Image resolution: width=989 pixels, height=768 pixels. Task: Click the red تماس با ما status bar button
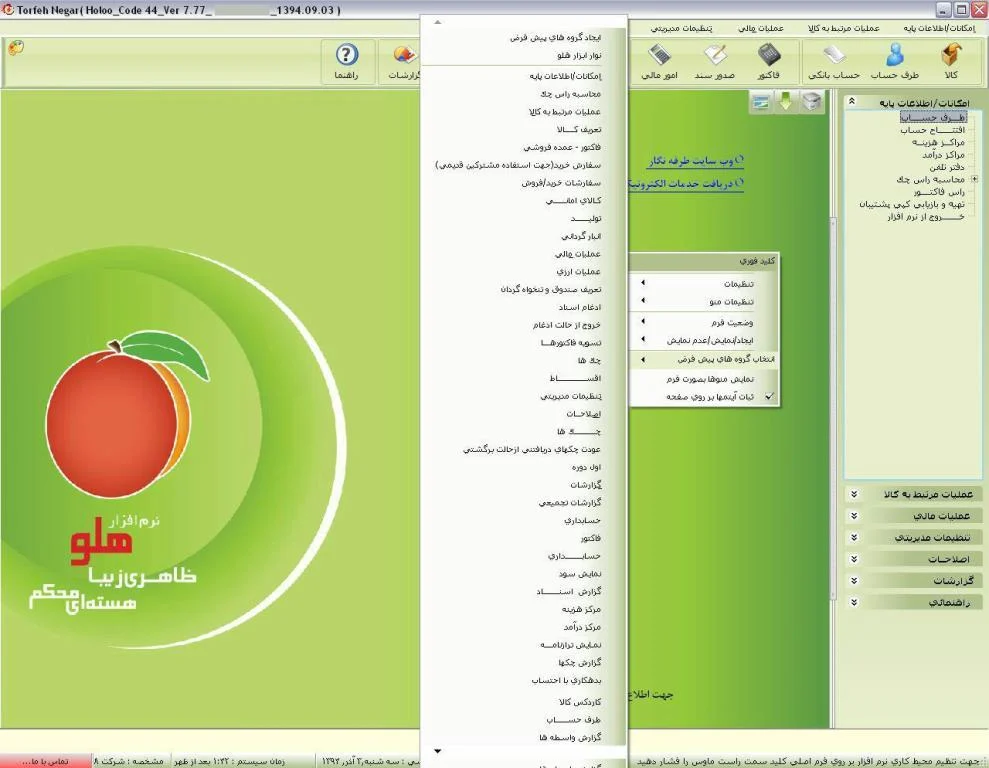pos(45,761)
